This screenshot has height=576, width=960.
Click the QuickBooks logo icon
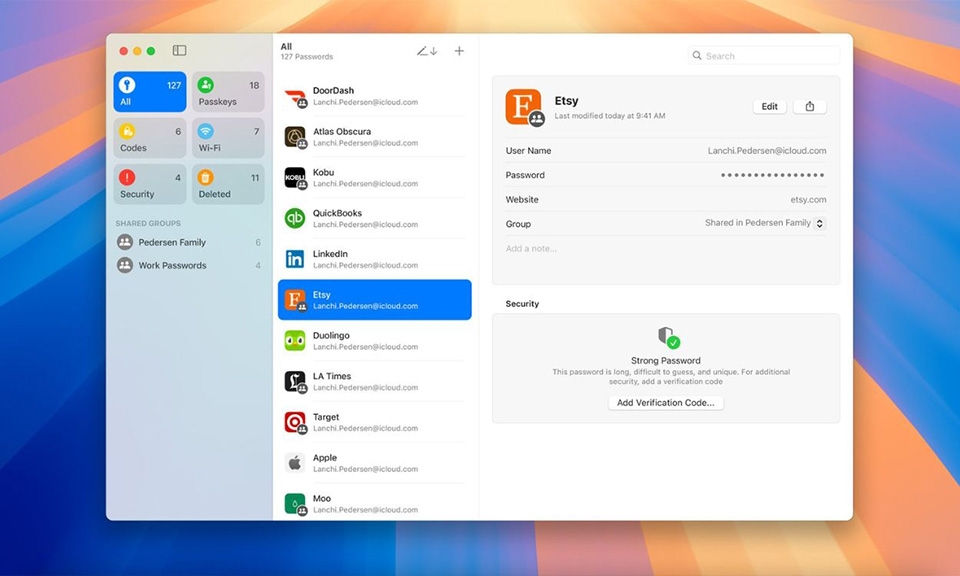tap(295, 219)
